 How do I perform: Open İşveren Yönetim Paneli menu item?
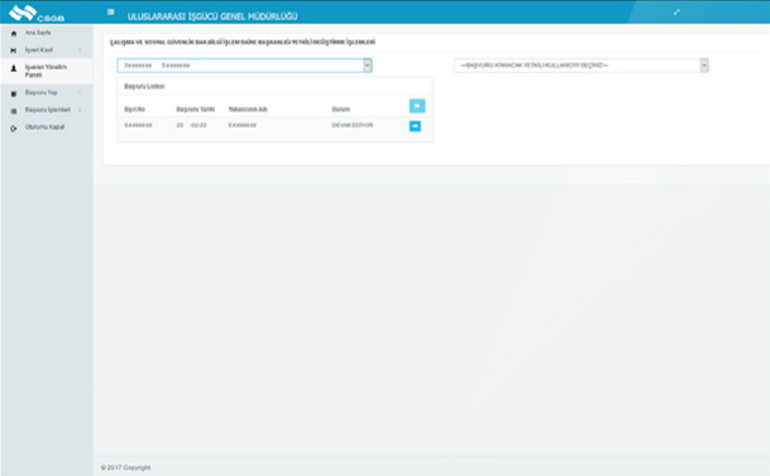pyautogui.click(x=44, y=70)
